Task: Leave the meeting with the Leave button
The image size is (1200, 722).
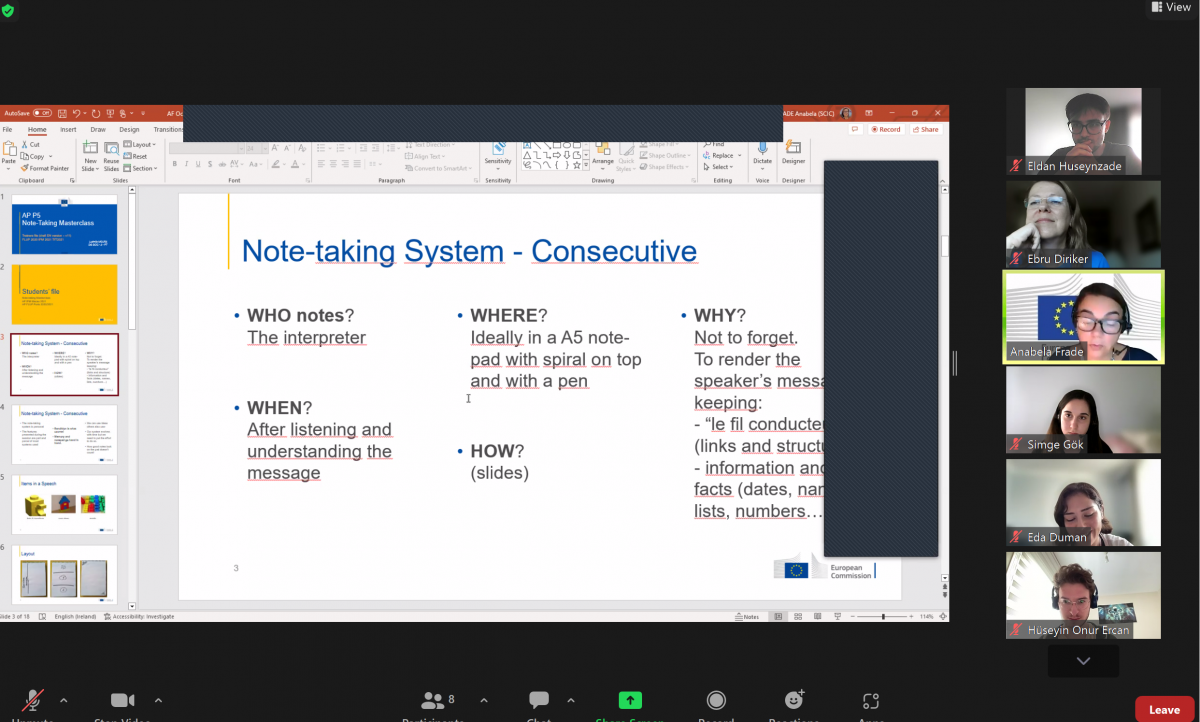Action: (x=1164, y=709)
